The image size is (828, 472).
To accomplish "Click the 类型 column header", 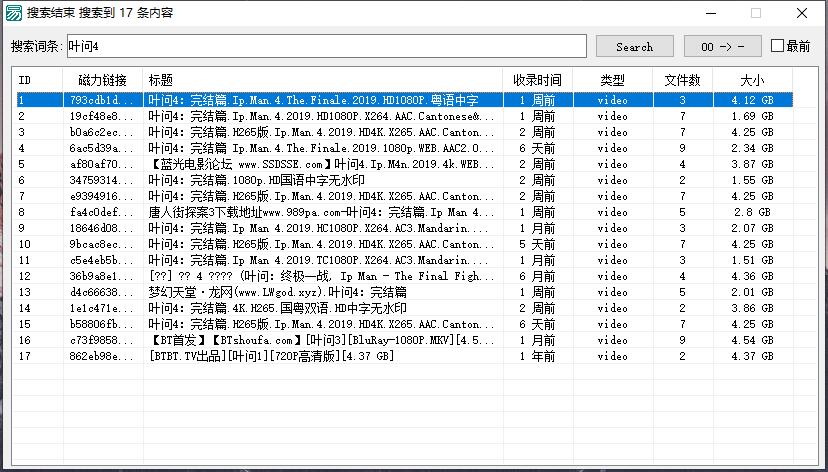I will coord(612,80).
